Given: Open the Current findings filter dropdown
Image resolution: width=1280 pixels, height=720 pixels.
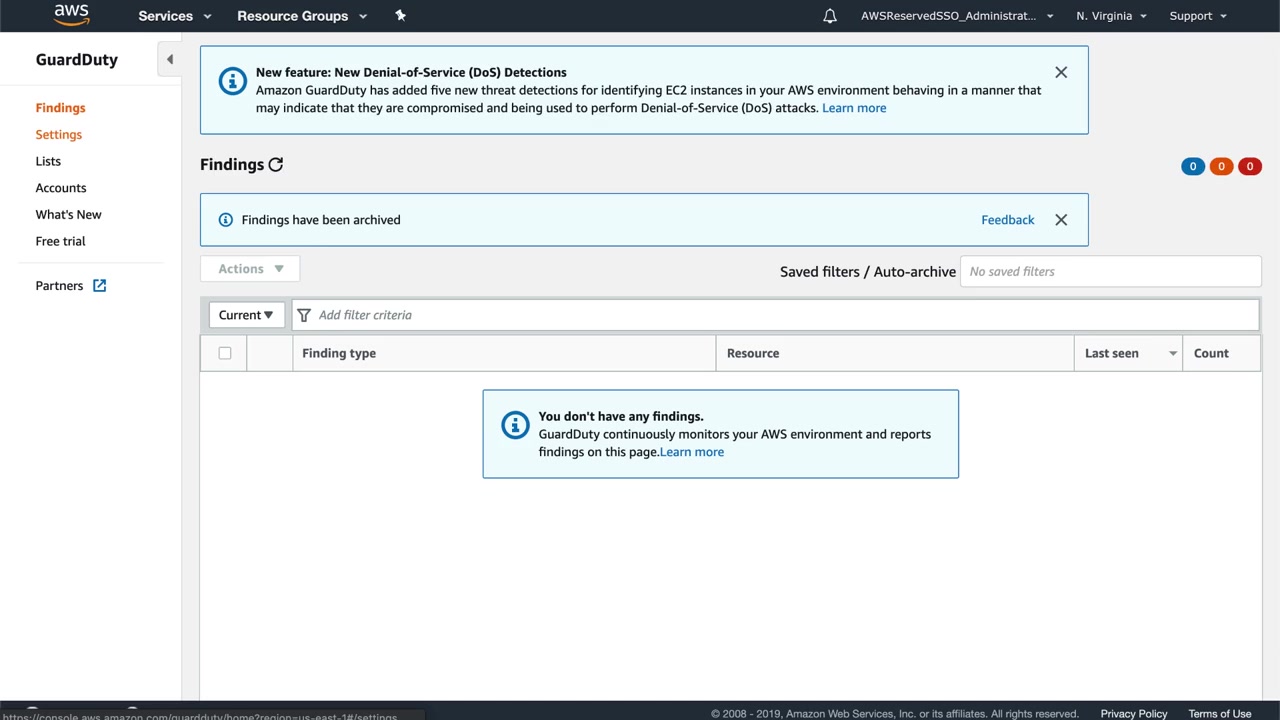Looking at the screenshot, I should click(x=246, y=315).
